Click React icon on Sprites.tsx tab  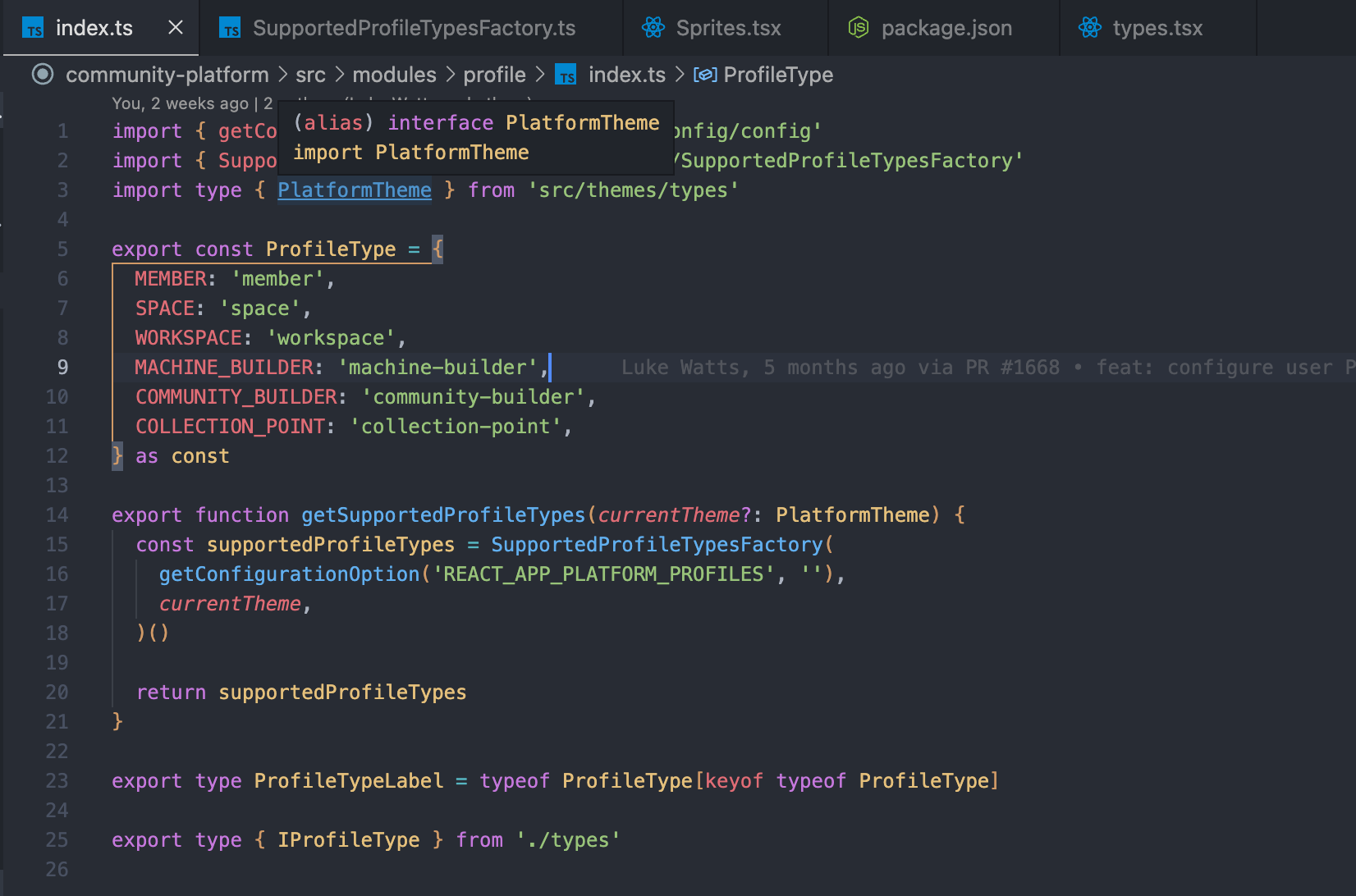(653, 28)
